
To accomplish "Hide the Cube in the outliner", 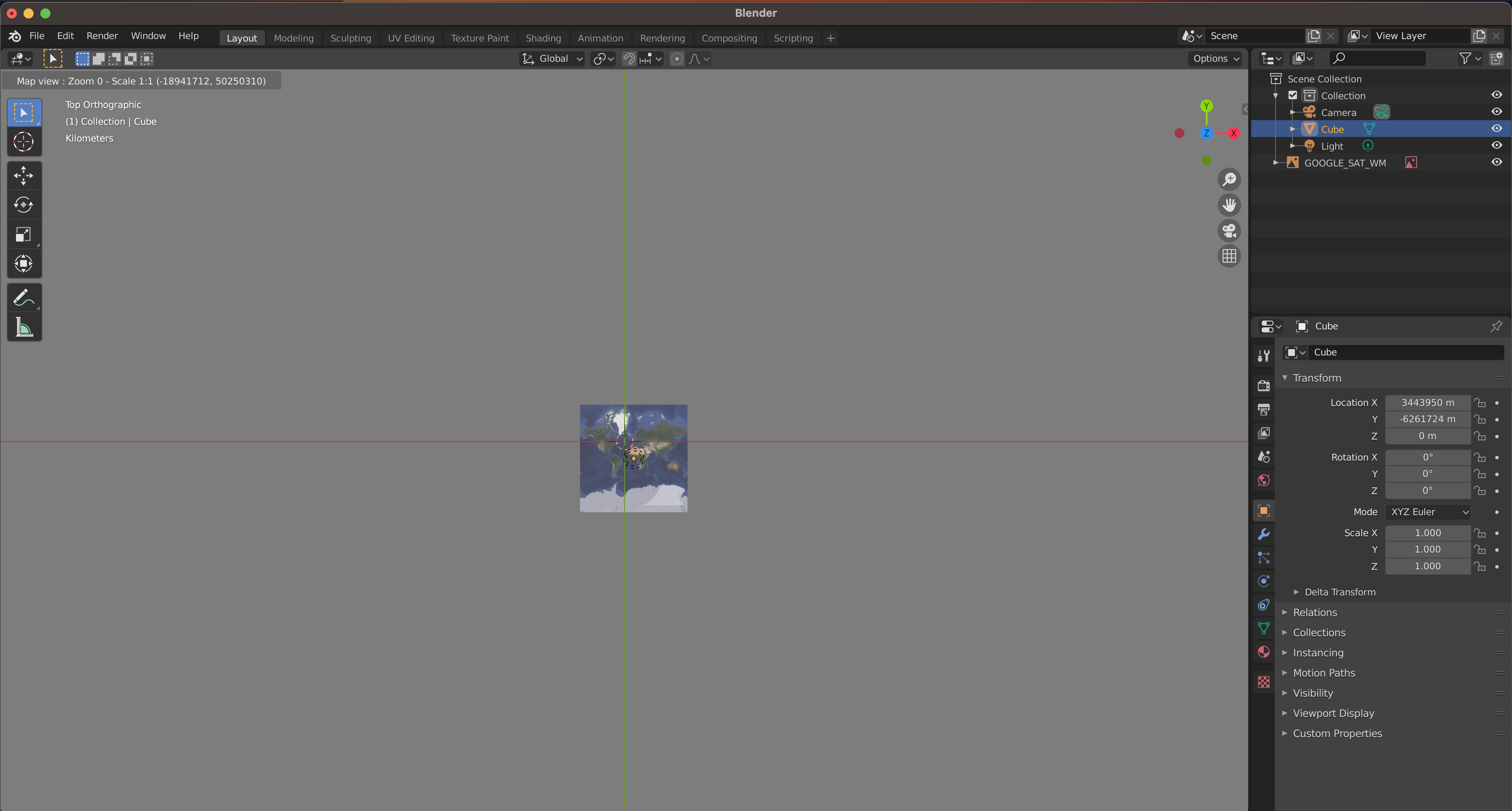I will click(1496, 129).
